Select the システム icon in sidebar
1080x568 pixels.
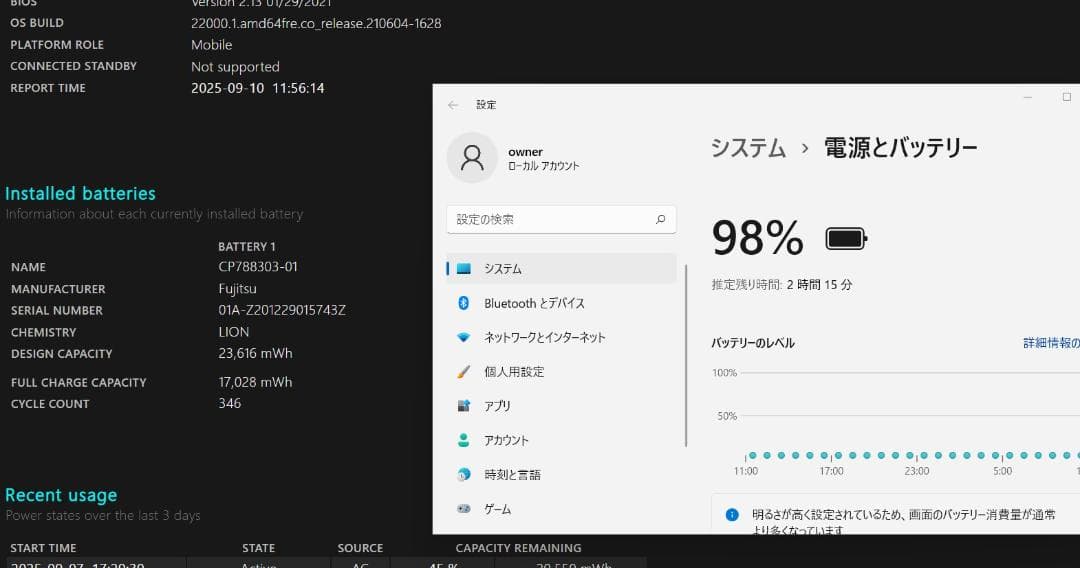click(x=464, y=269)
